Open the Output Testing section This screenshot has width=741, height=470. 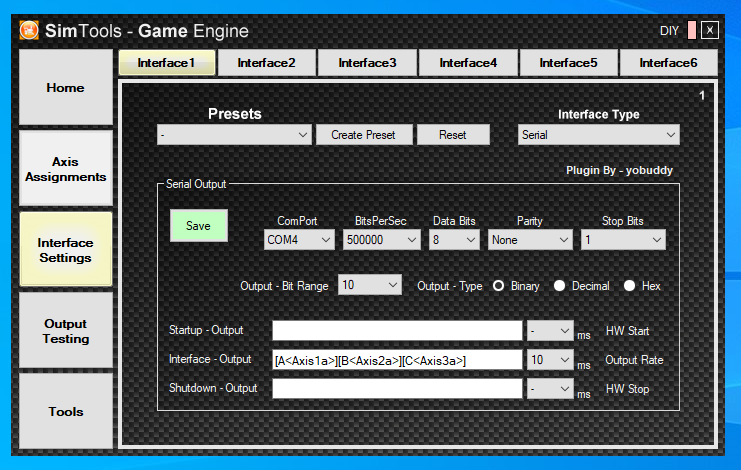66,331
